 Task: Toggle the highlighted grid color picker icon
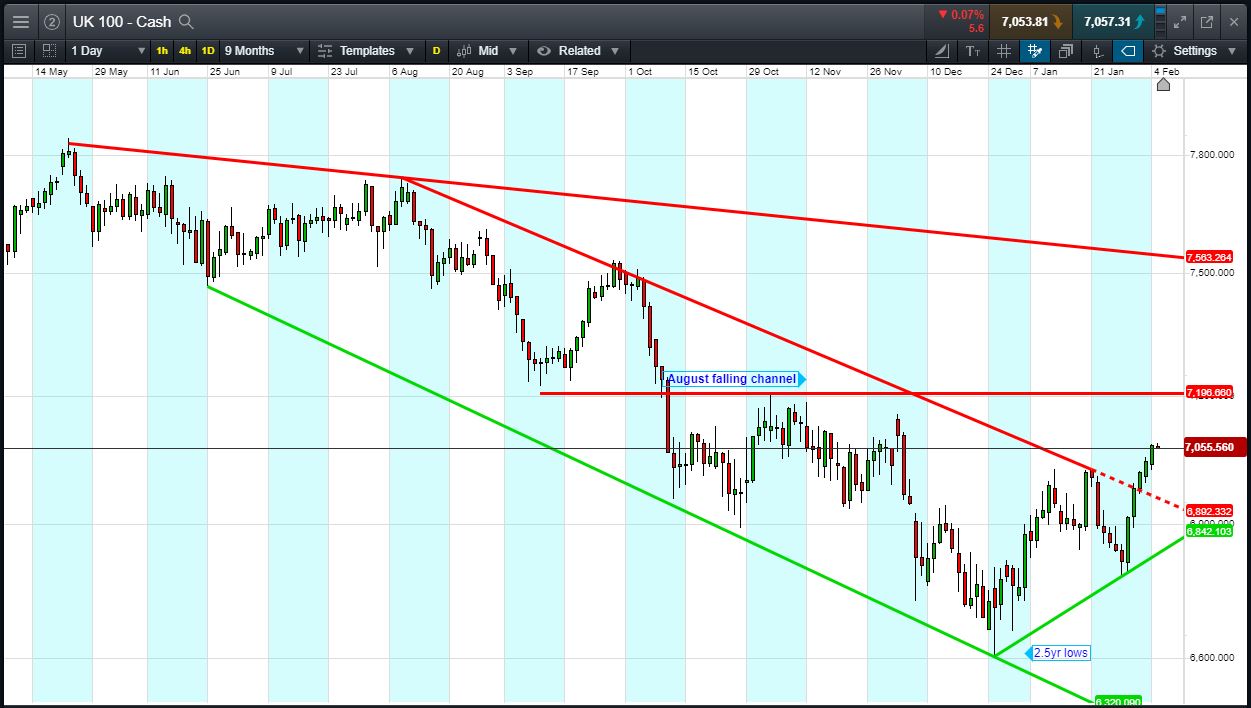coord(1035,50)
